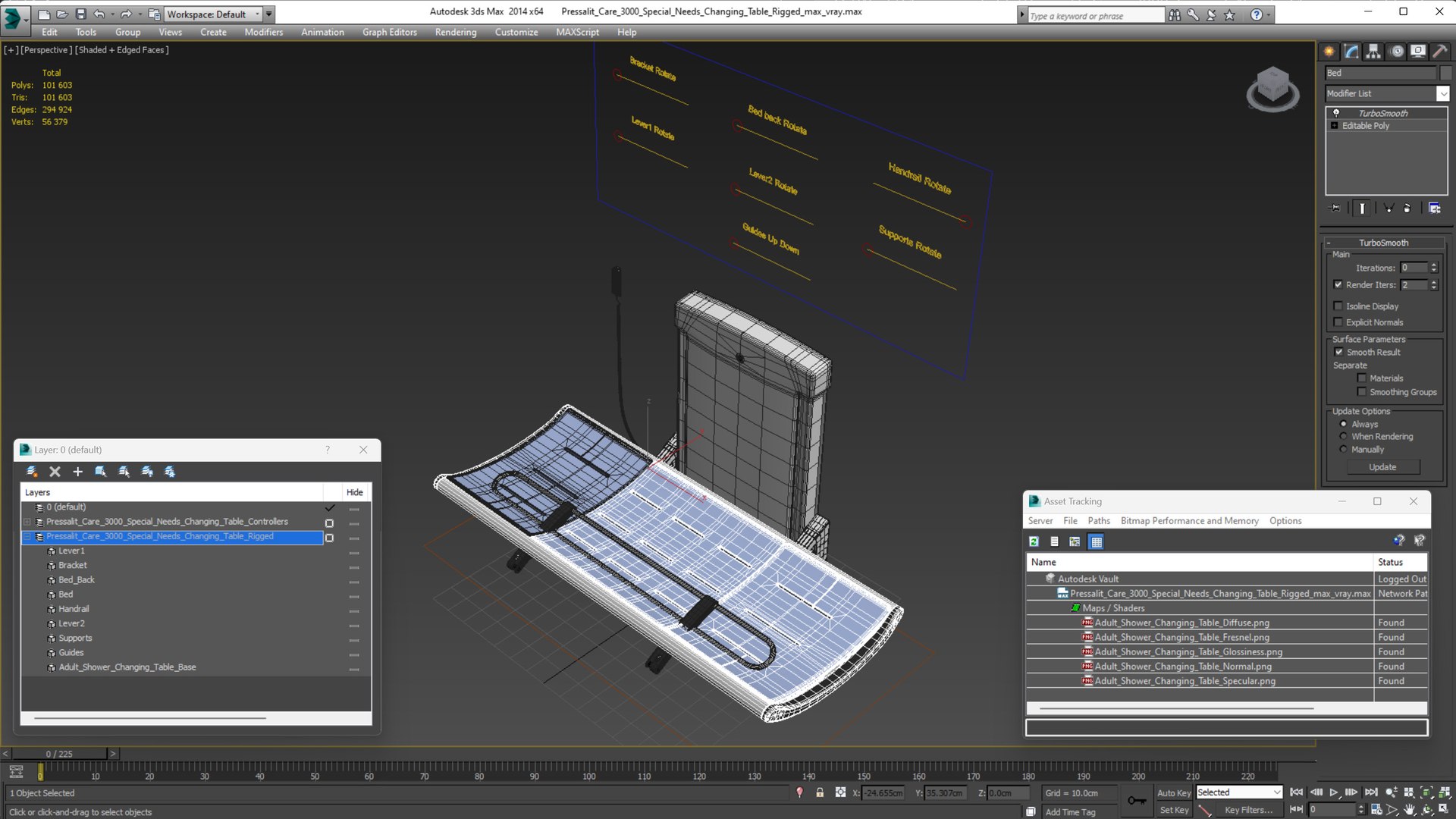Image resolution: width=1456 pixels, height=819 pixels.
Task: Open the Hierarchy command panel tab
Action: 1373,52
